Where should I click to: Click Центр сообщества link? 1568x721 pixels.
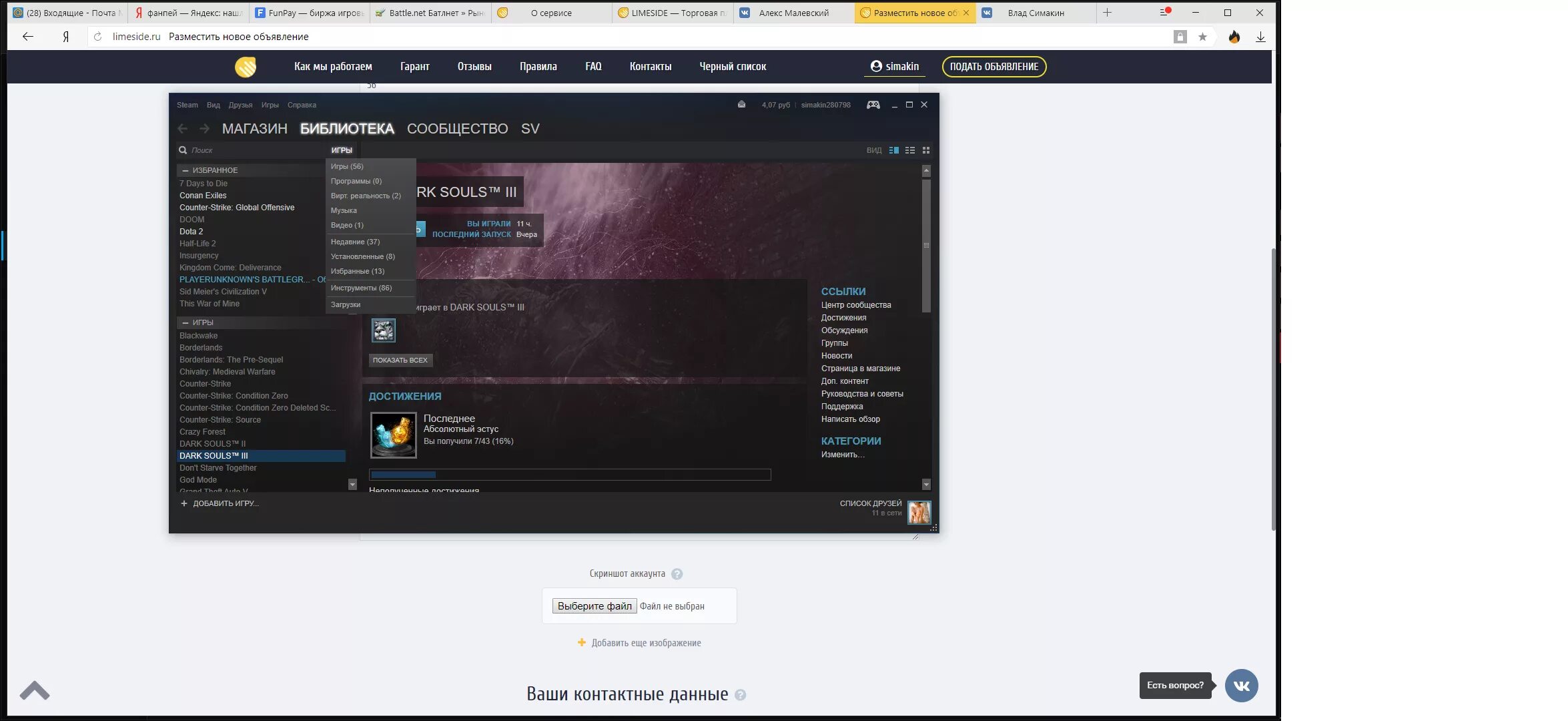[x=856, y=305]
